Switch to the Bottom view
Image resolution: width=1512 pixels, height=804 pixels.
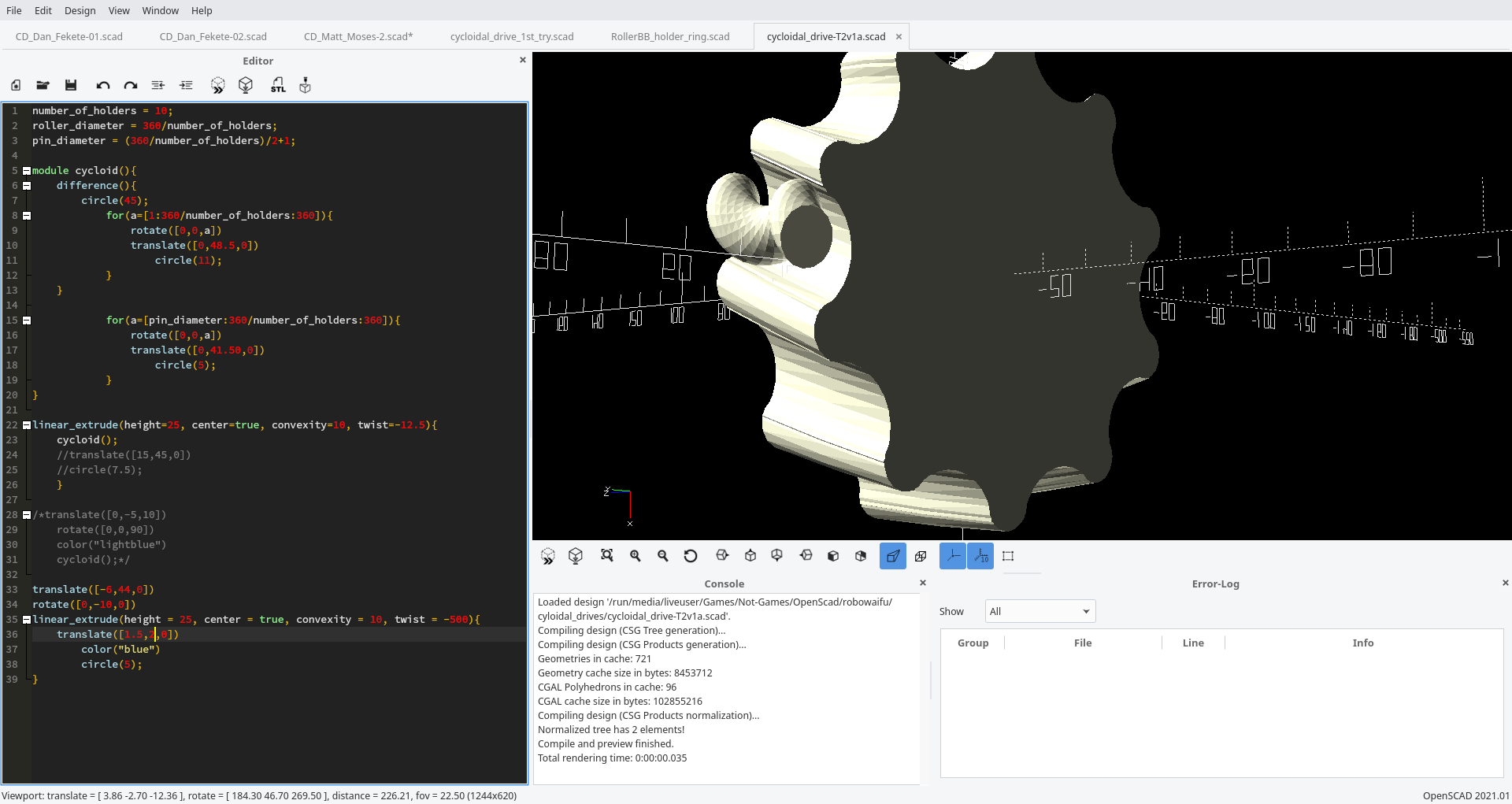pos(777,556)
